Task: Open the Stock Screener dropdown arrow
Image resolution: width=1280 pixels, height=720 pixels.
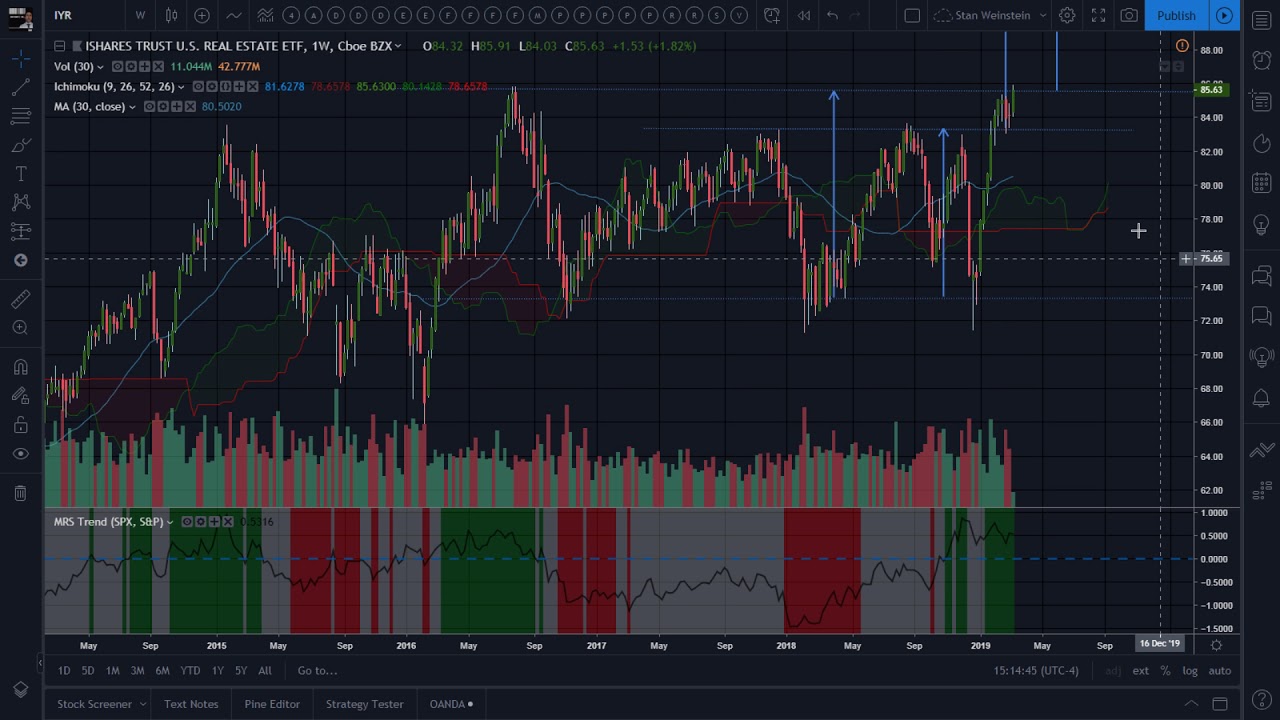Action: click(x=142, y=704)
